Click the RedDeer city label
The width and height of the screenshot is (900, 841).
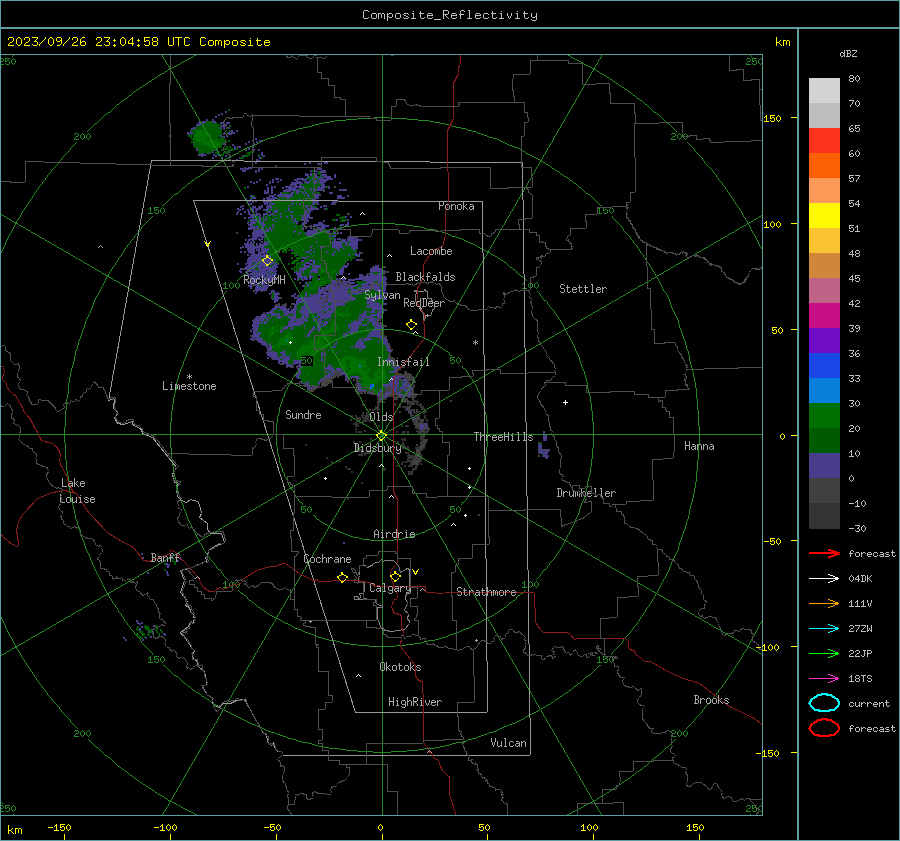coord(424,303)
